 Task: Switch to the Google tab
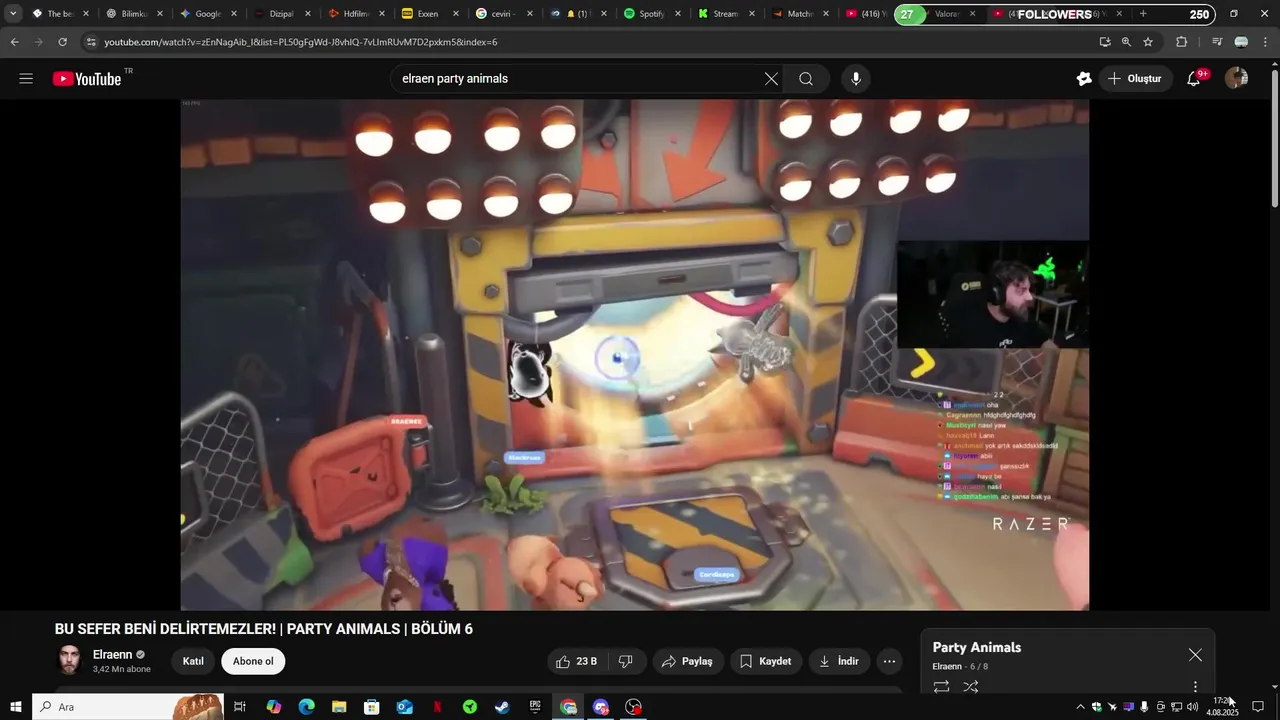point(207,14)
